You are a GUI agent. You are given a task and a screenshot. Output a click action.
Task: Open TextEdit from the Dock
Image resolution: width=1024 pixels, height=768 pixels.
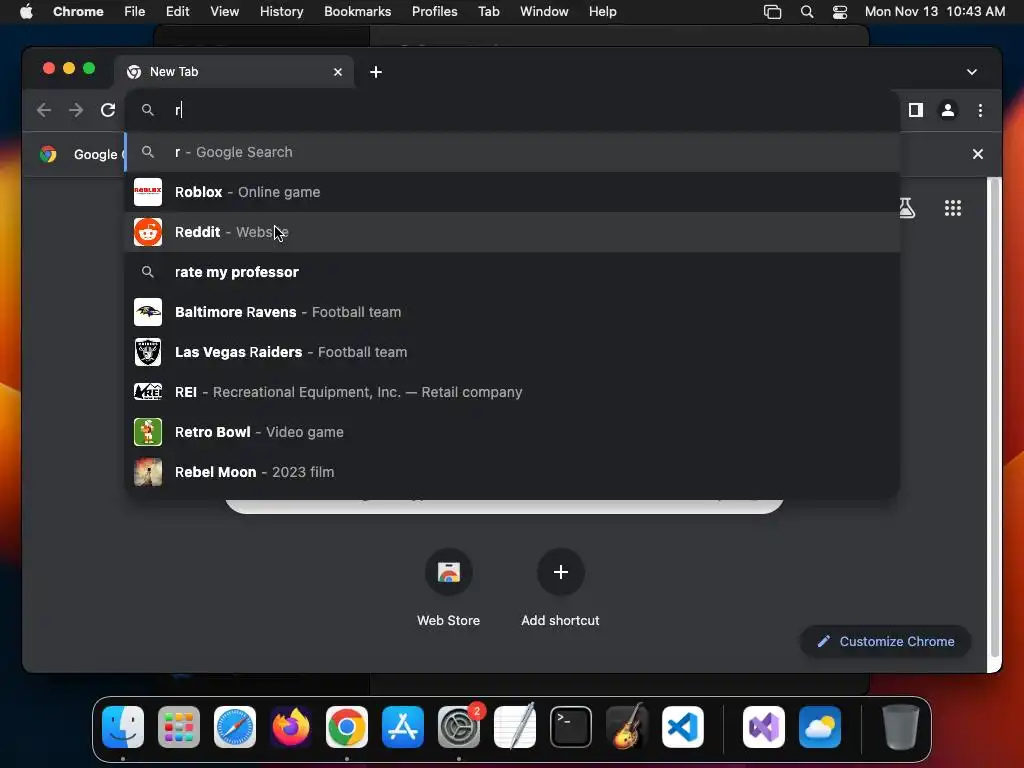515,727
